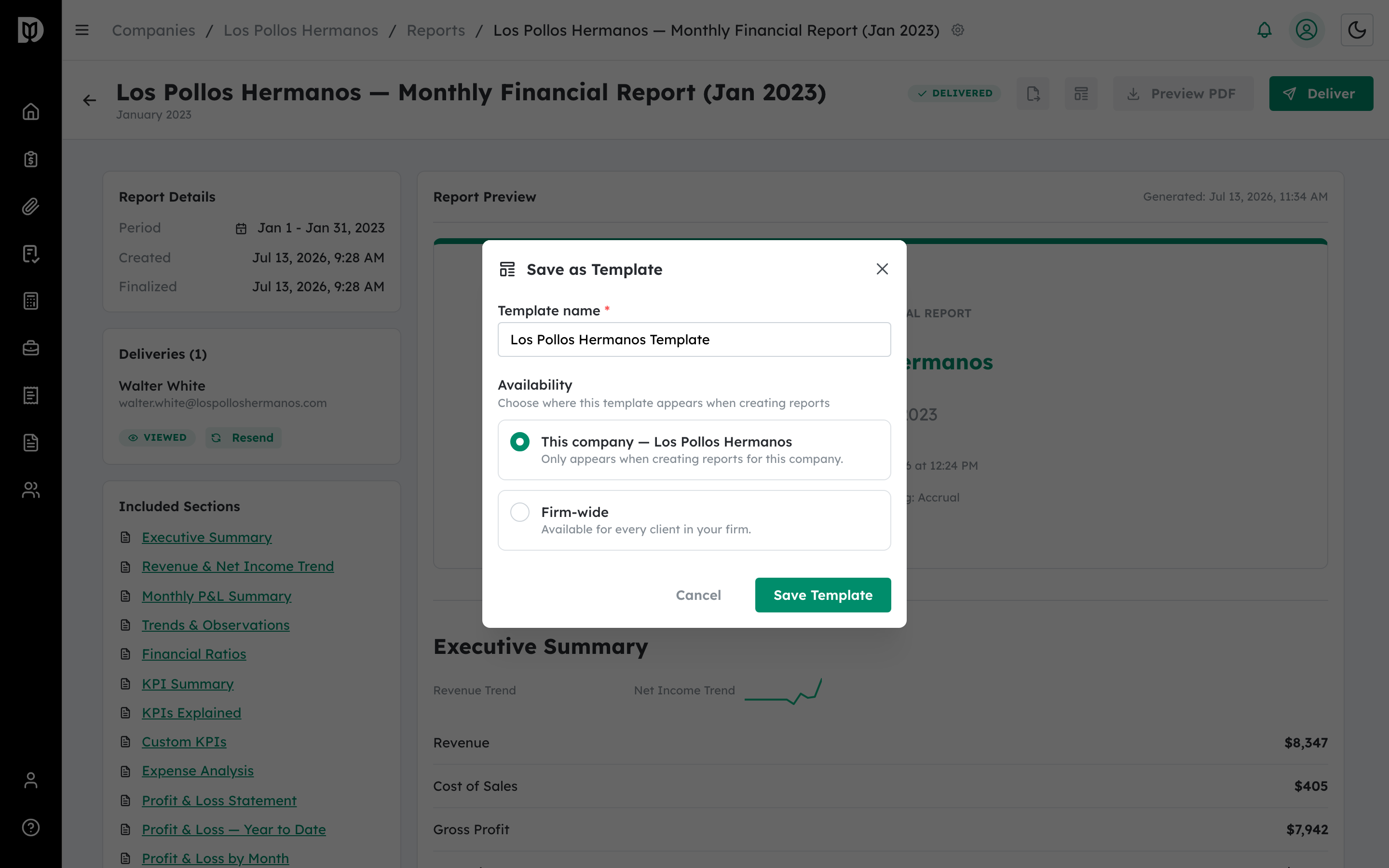Open notifications bell
1389x868 pixels.
1265,30
